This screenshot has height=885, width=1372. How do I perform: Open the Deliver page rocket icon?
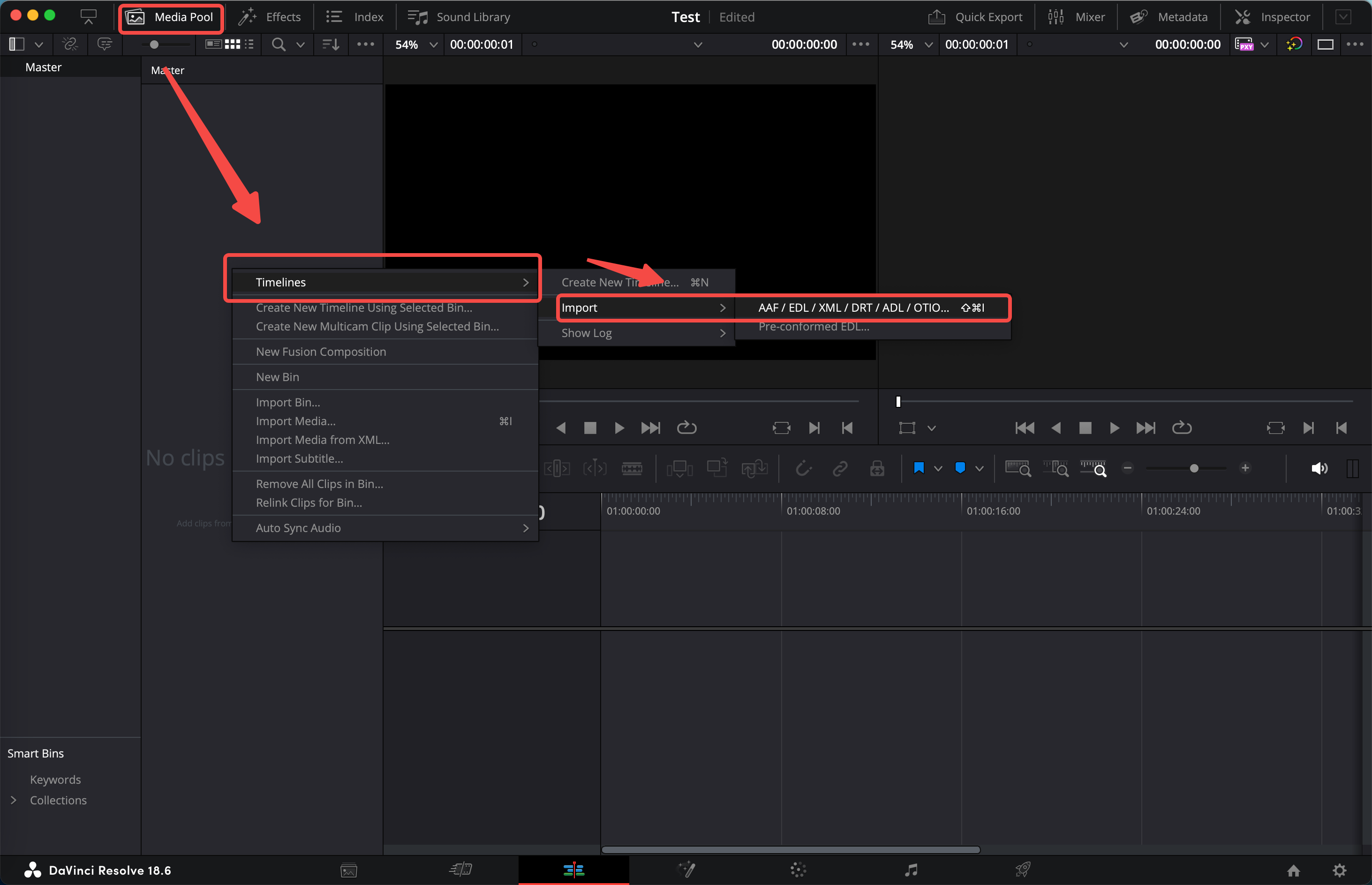(x=1023, y=870)
